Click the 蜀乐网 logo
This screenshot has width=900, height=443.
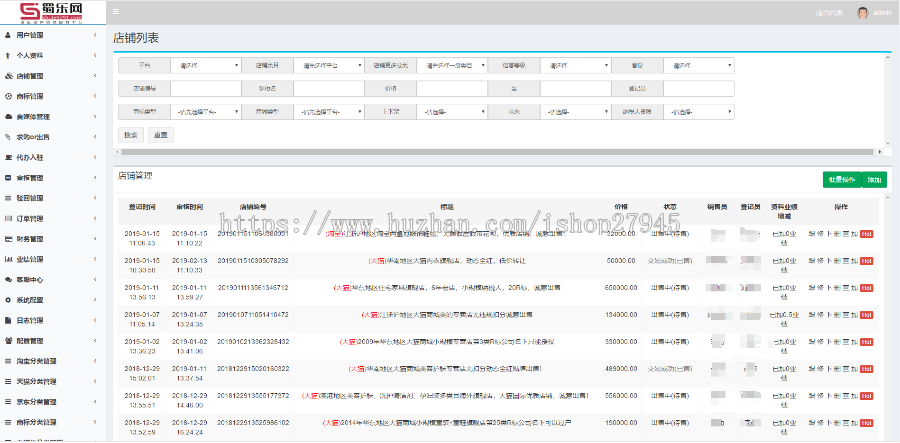[x=53, y=12]
